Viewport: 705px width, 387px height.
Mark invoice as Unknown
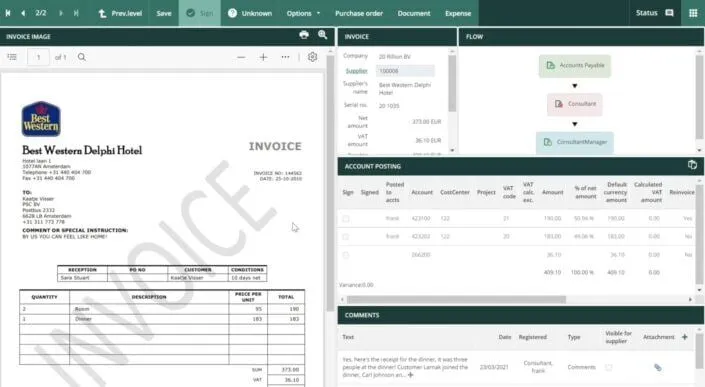coord(250,13)
